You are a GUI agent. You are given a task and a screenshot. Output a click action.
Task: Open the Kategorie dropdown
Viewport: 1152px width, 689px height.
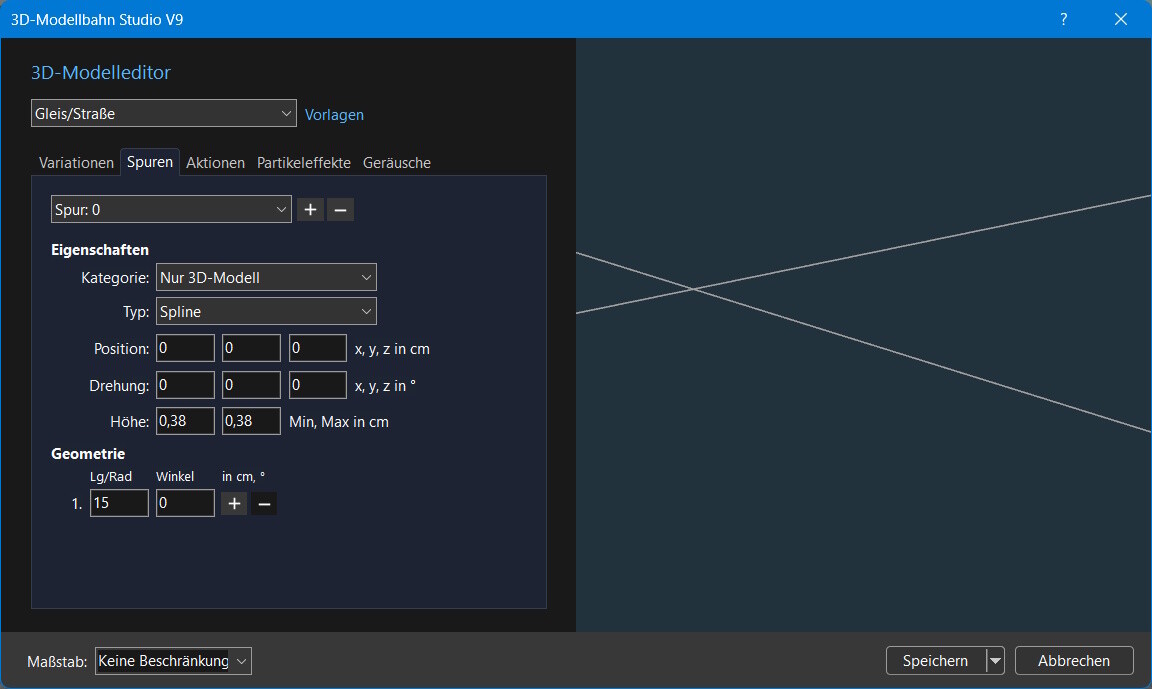tap(266, 278)
